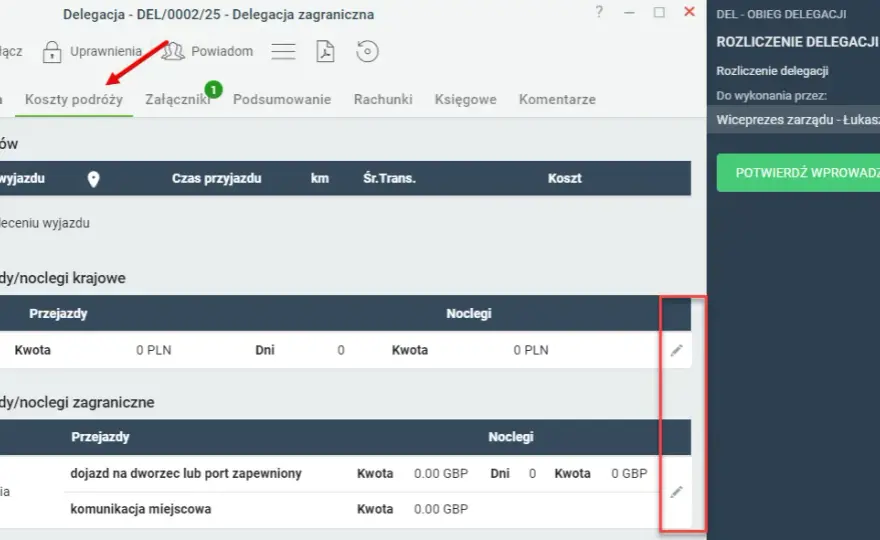The width and height of the screenshot is (880, 540).
Task: Click the Uprawnienia toolbar label
Action: click(106, 51)
